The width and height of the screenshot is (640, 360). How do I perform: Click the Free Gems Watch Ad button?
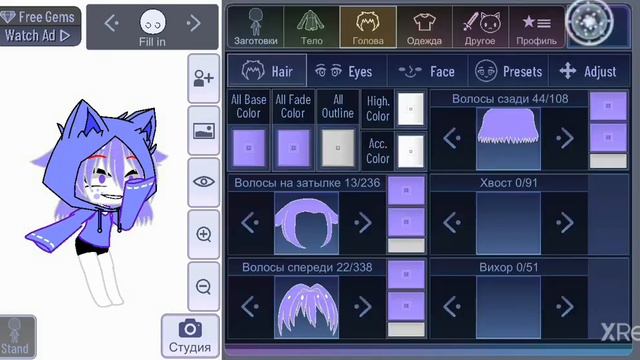point(40,26)
